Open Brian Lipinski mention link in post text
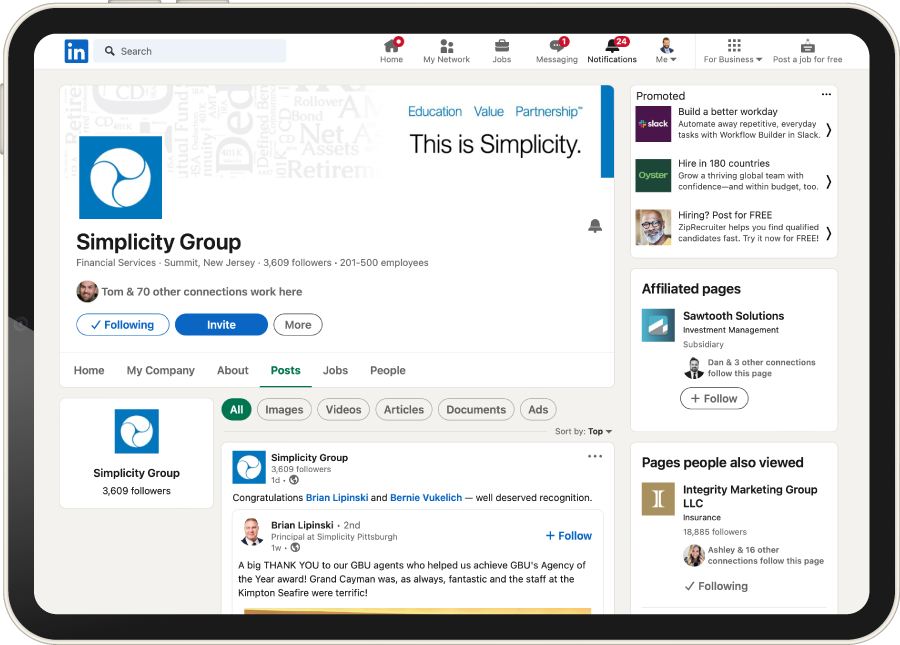The width and height of the screenshot is (900, 645). click(337, 498)
